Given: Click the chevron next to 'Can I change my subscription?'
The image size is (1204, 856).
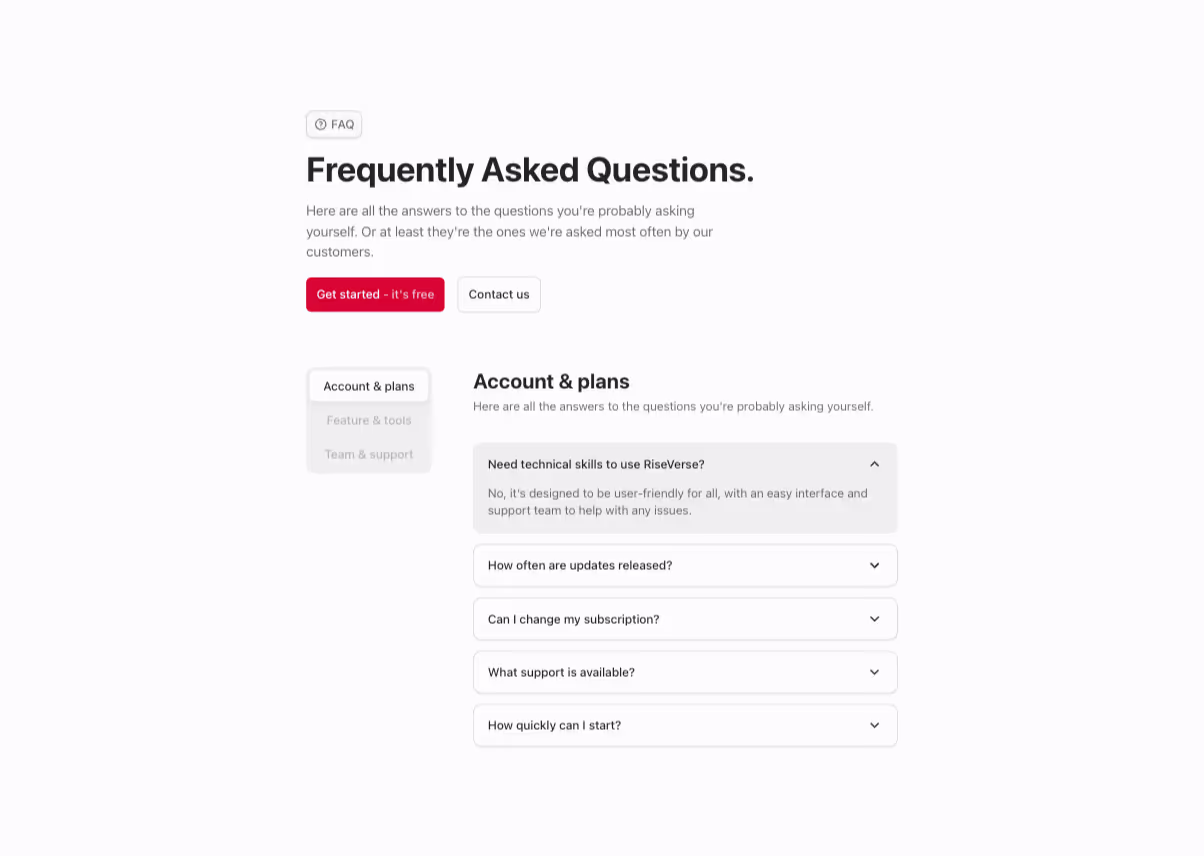Looking at the screenshot, I should click(x=873, y=619).
